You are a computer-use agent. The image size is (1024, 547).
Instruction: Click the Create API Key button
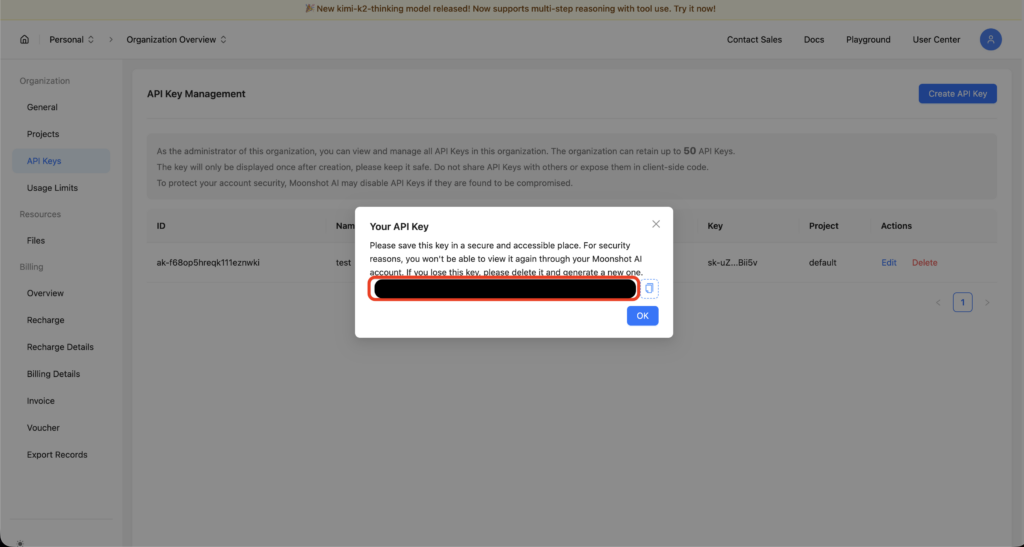957,94
